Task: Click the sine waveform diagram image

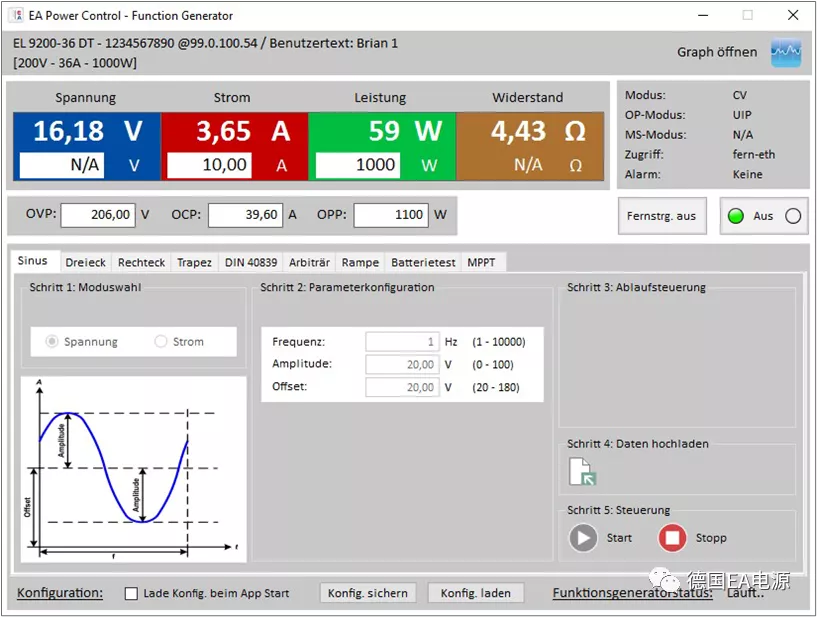Action: pos(133,469)
